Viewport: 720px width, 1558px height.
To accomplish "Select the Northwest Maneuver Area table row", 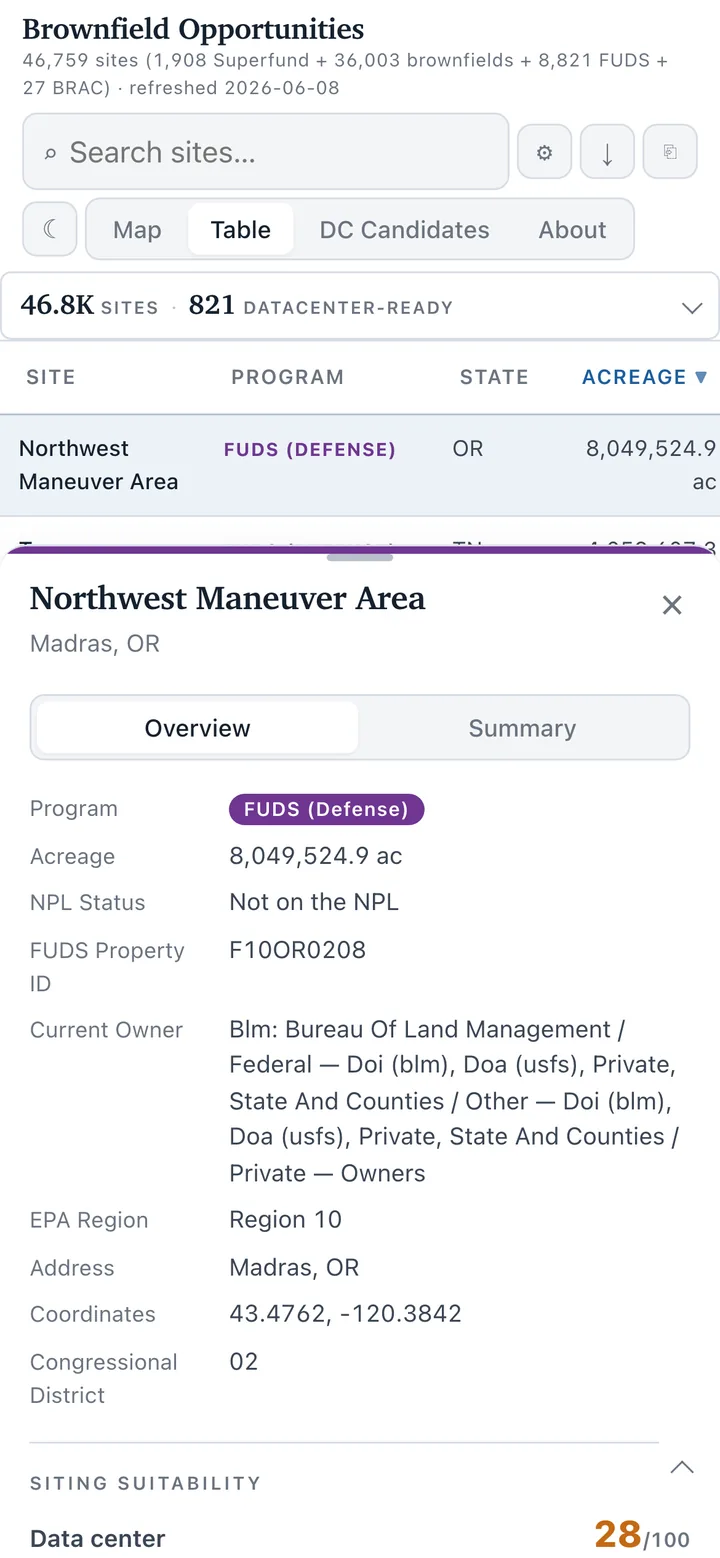I will (360, 465).
